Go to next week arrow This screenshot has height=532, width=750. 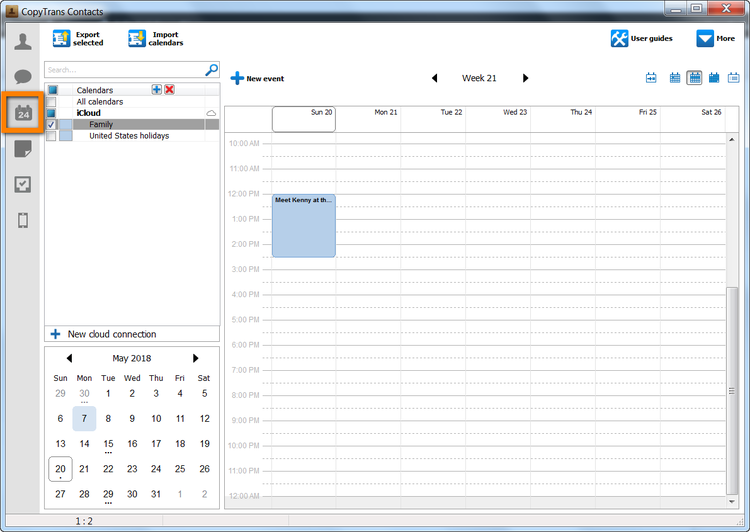525,78
